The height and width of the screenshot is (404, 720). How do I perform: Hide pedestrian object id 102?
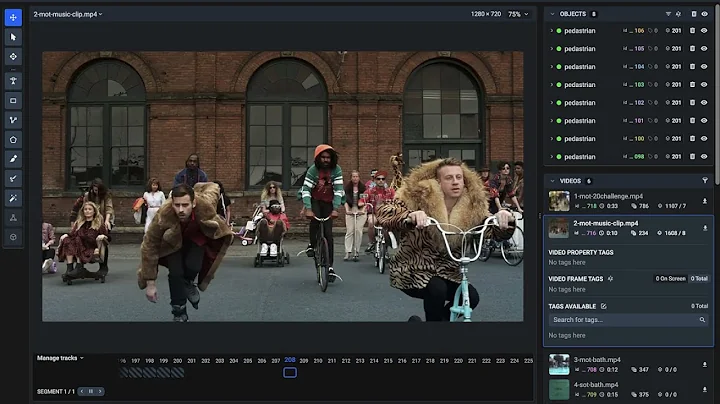pos(704,102)
